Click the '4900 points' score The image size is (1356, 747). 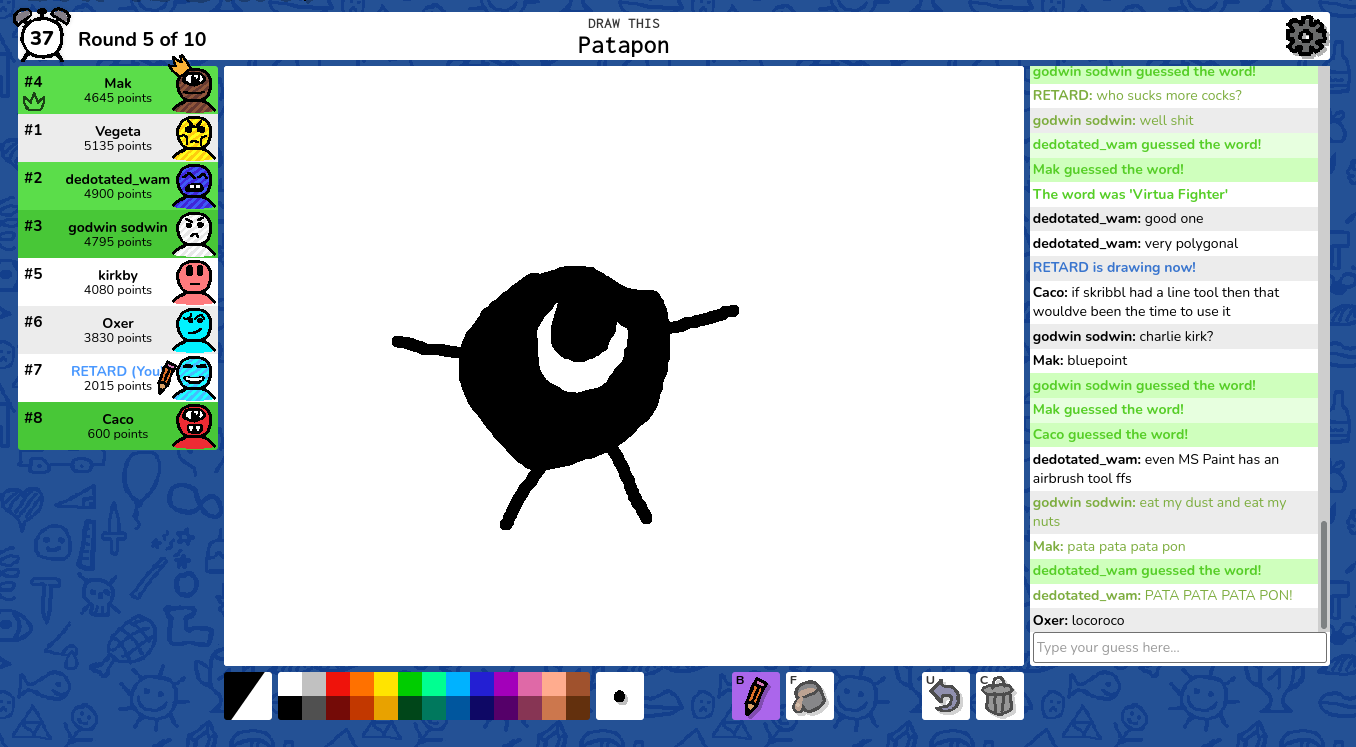[x=118, y=194]
